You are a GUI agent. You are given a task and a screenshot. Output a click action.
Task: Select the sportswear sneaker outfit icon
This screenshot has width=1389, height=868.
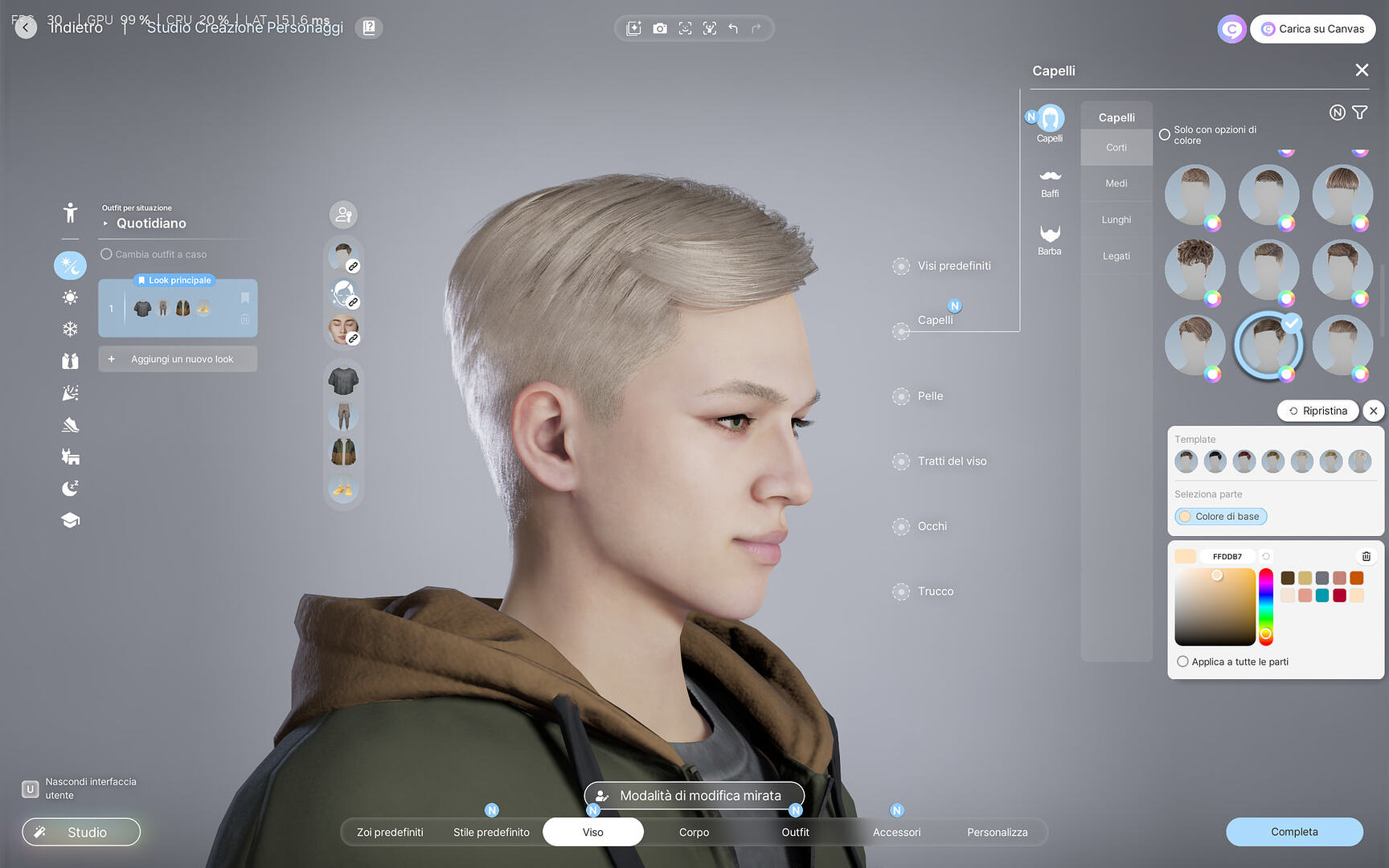point(71,425)
